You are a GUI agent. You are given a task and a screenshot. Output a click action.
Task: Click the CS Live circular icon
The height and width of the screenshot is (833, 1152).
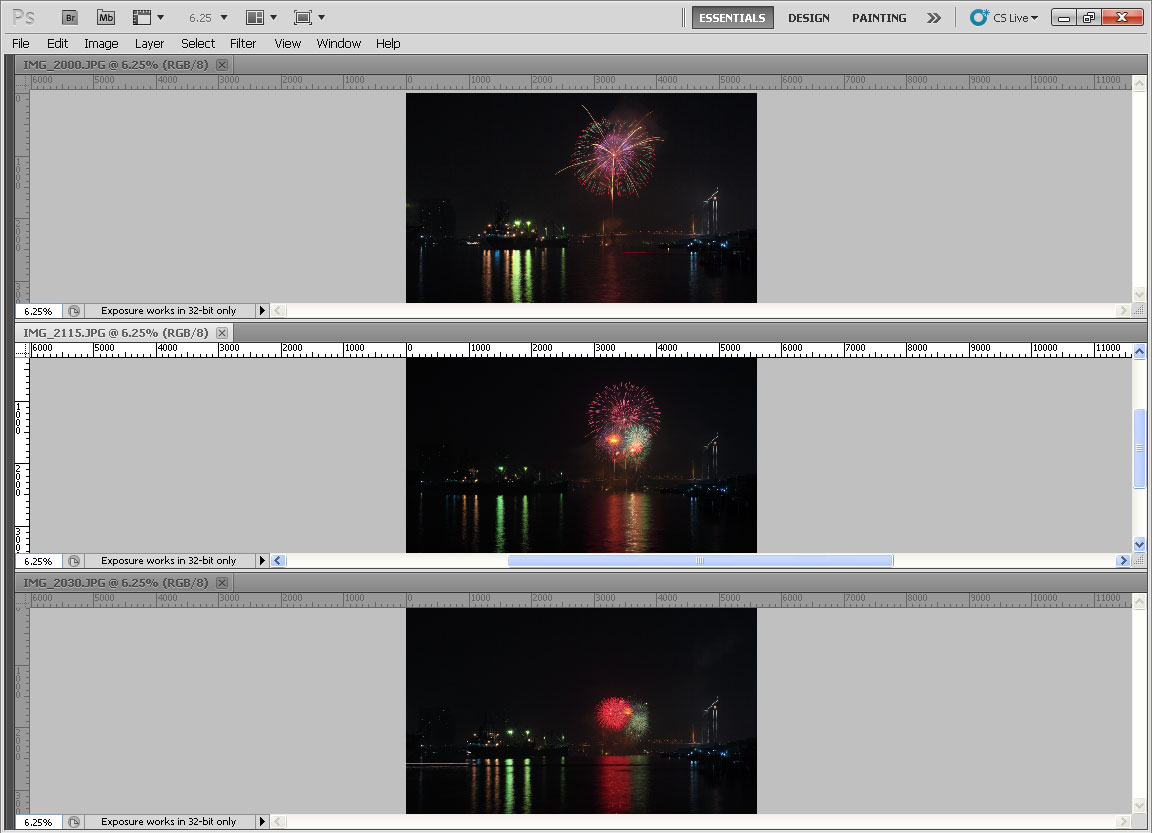(979, 17)
